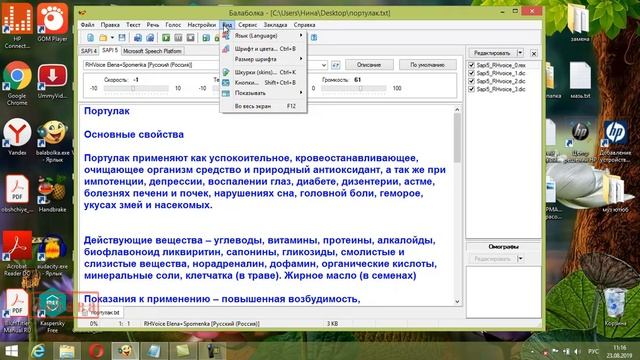
Task: Click the Save floppy disk toolbar icon
Action: click(x=122, y=38)
